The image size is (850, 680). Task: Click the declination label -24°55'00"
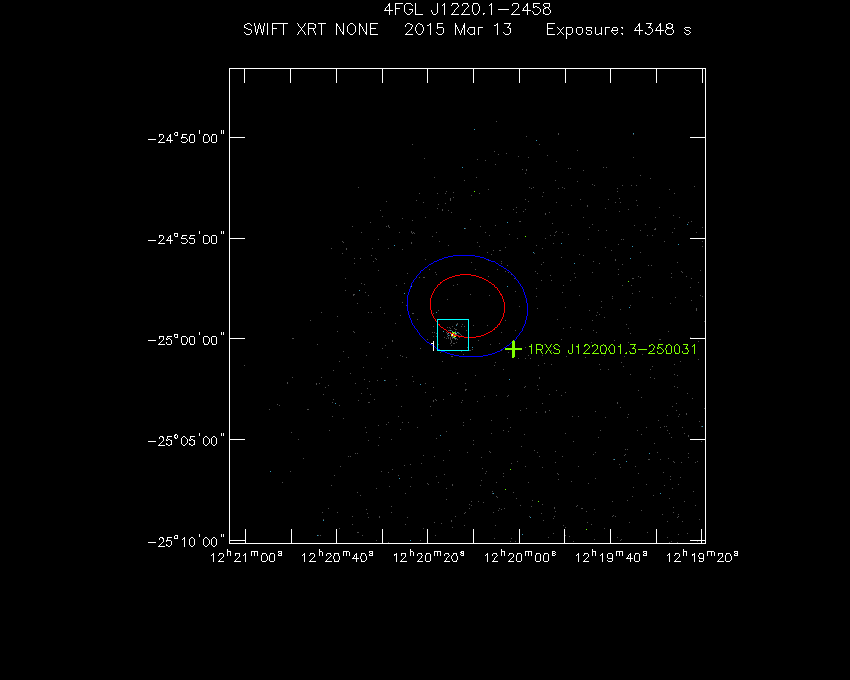pyautogui.click(x=186, y=239)
